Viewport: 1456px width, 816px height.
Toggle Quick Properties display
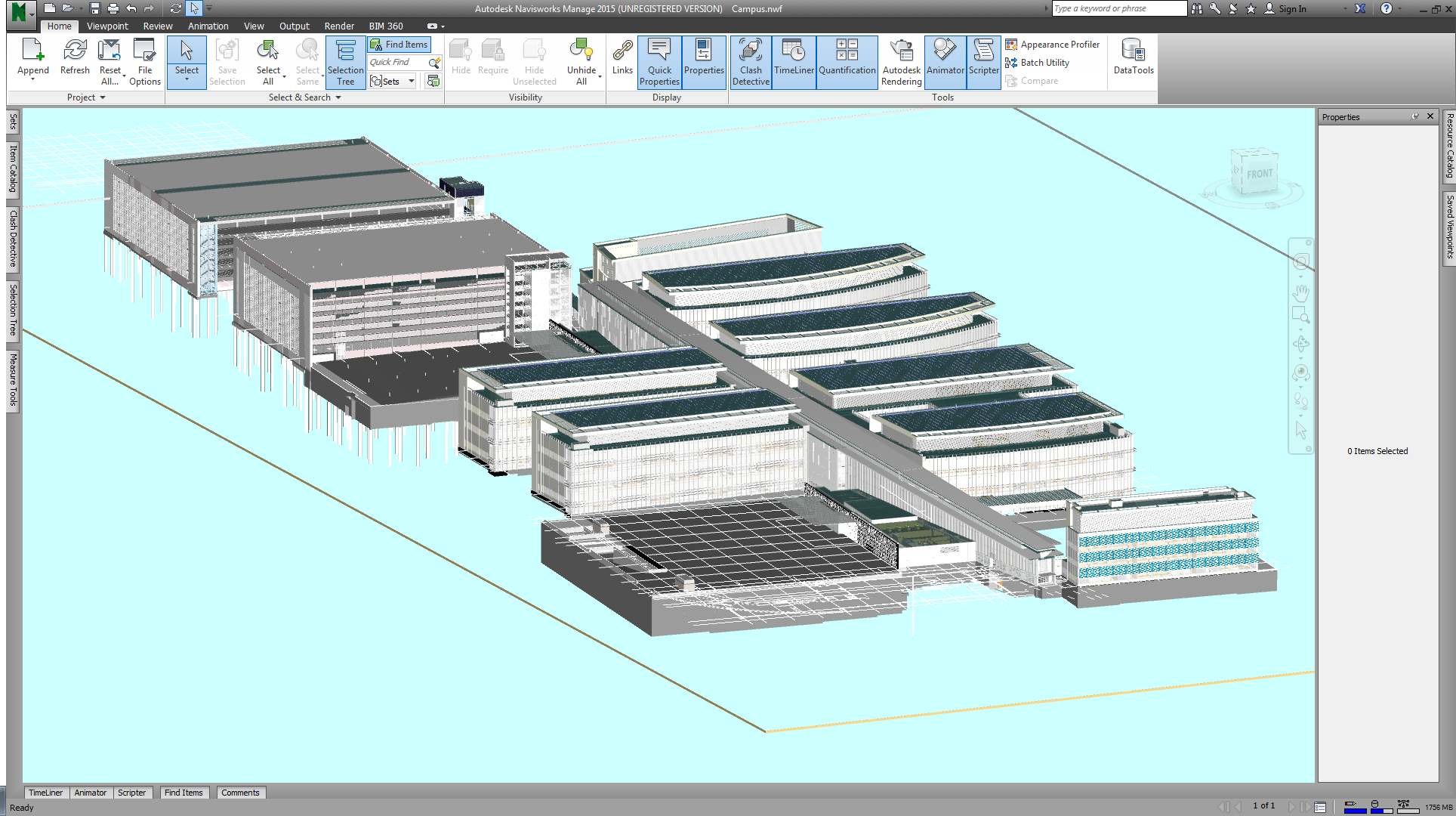659,62
